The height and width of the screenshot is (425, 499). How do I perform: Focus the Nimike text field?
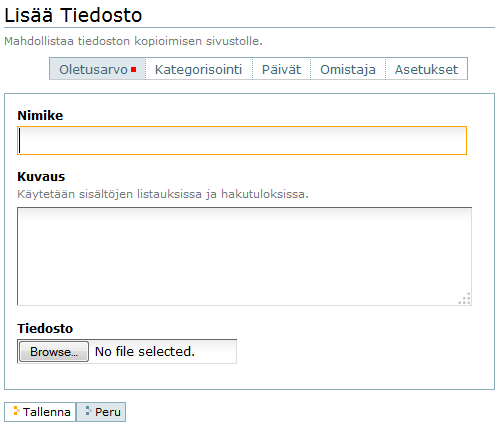pyautogui.click(x=242, y=140)
